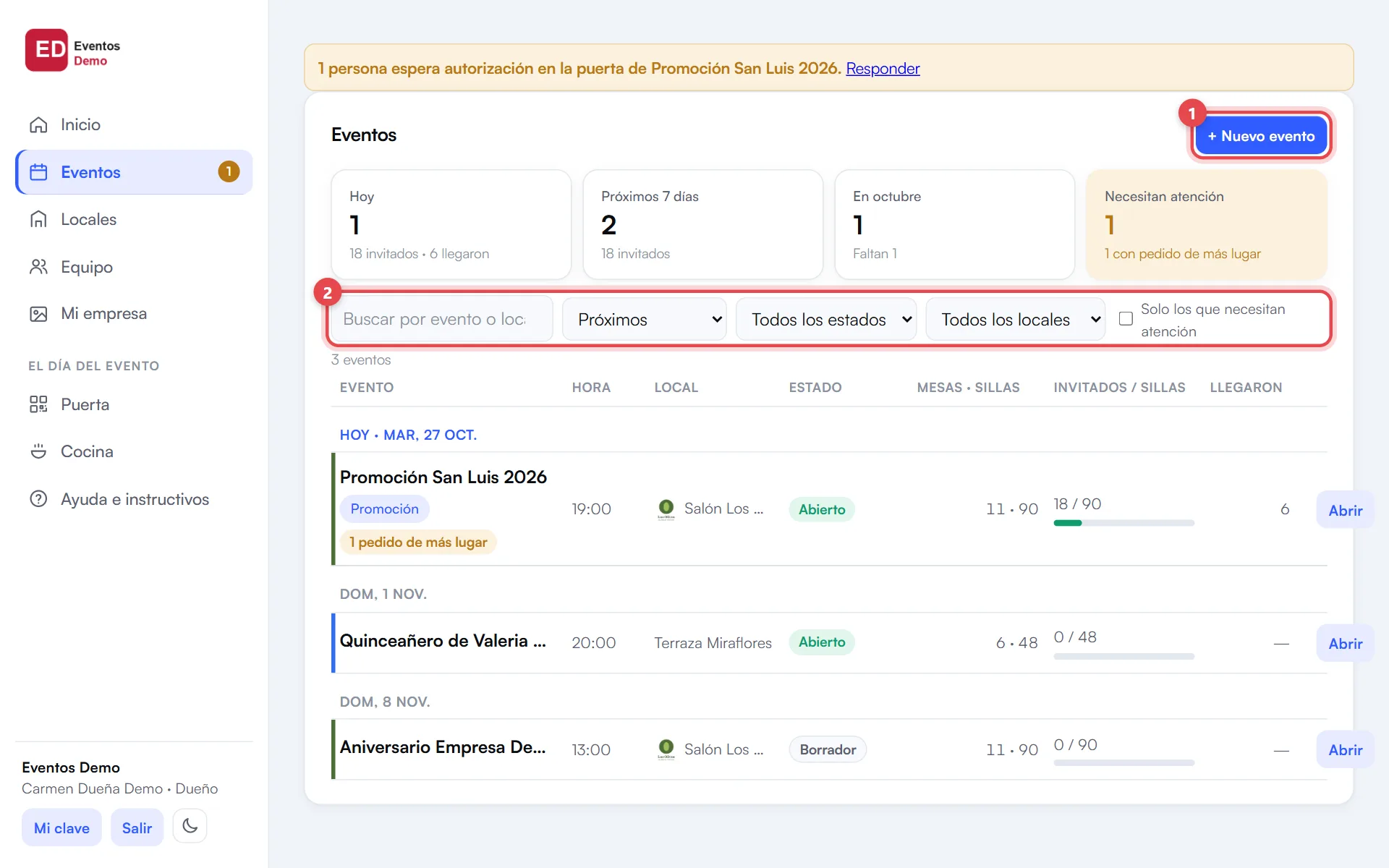The image size is (1389, 868).
Task: Click the question-mark icon beside Ayuda
Action: (x=38, y=499)
